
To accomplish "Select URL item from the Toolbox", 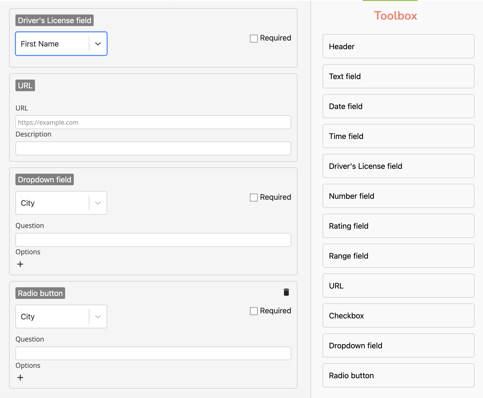I will tap(398, 286).
